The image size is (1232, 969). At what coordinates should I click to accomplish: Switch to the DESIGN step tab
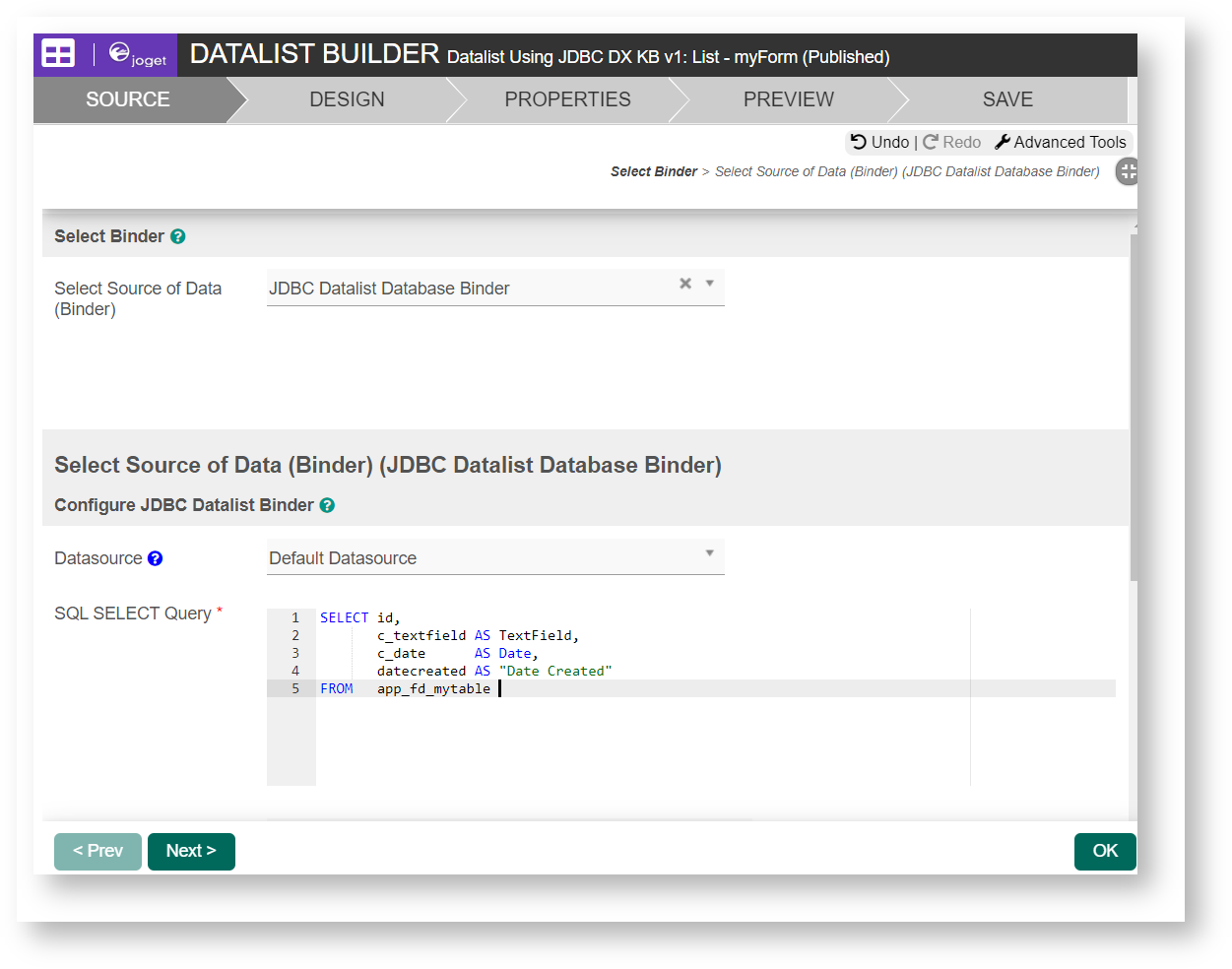(347, 99)
